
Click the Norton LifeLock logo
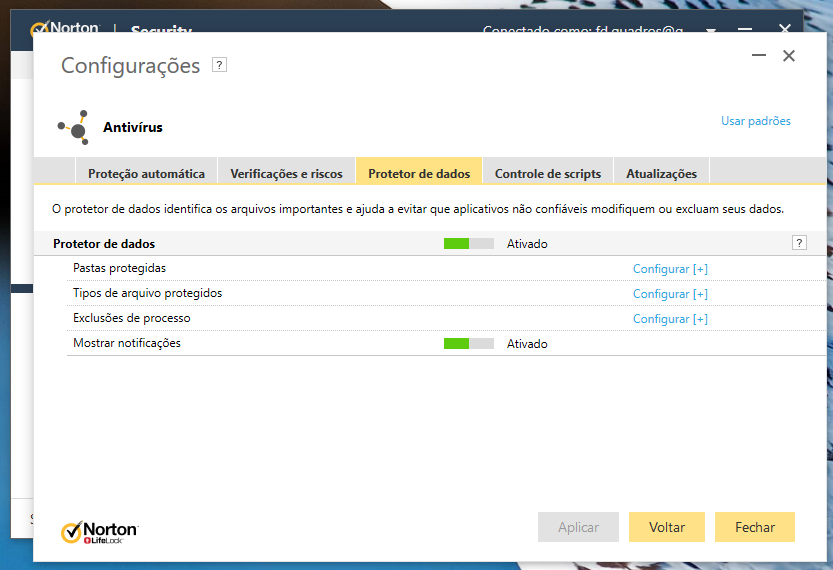(x=100, y=532)
